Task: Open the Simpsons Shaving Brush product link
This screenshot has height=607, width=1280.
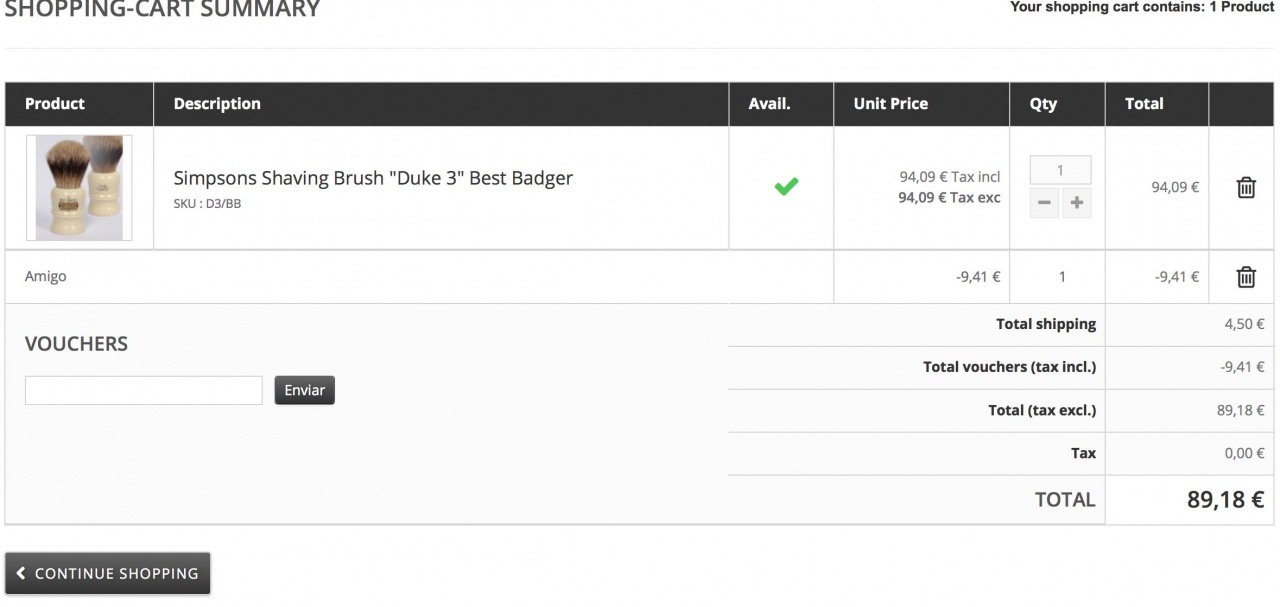Action: tap(373, 178)
